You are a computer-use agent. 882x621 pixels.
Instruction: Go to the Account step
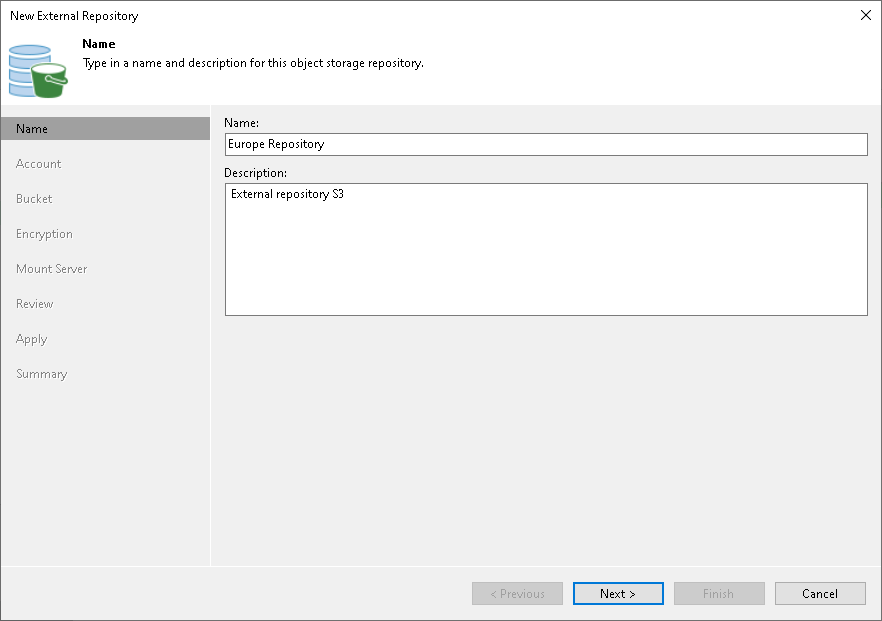coord(38,164)
